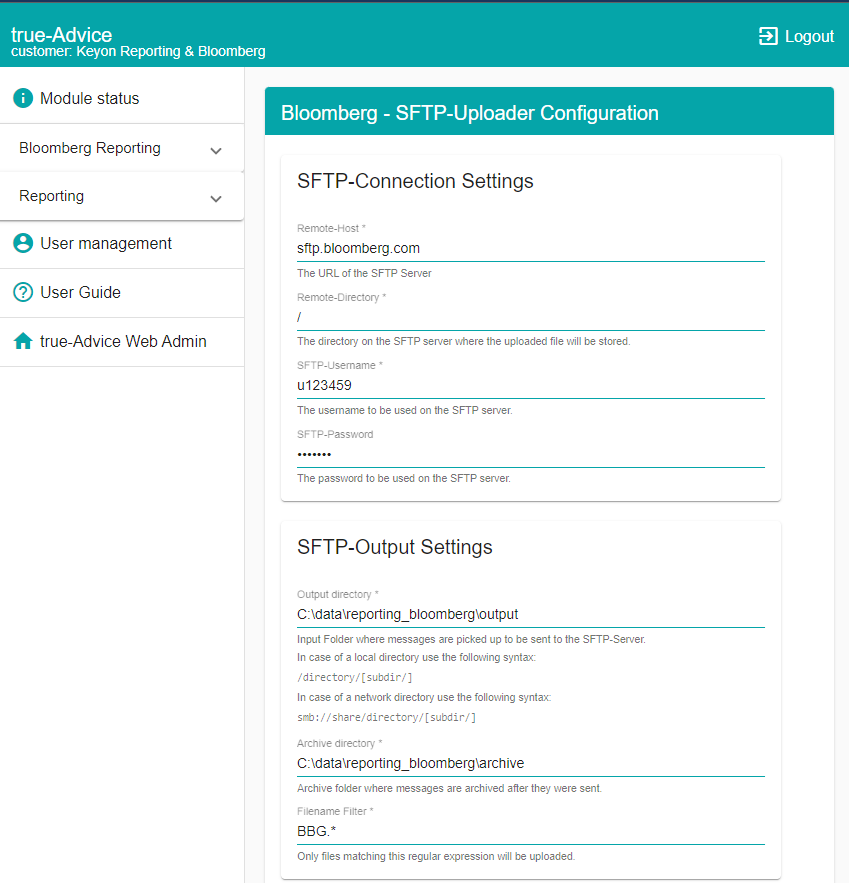
Task: Click 'Only files matching this regular expression' hint
Action: [x=436, y=857]
